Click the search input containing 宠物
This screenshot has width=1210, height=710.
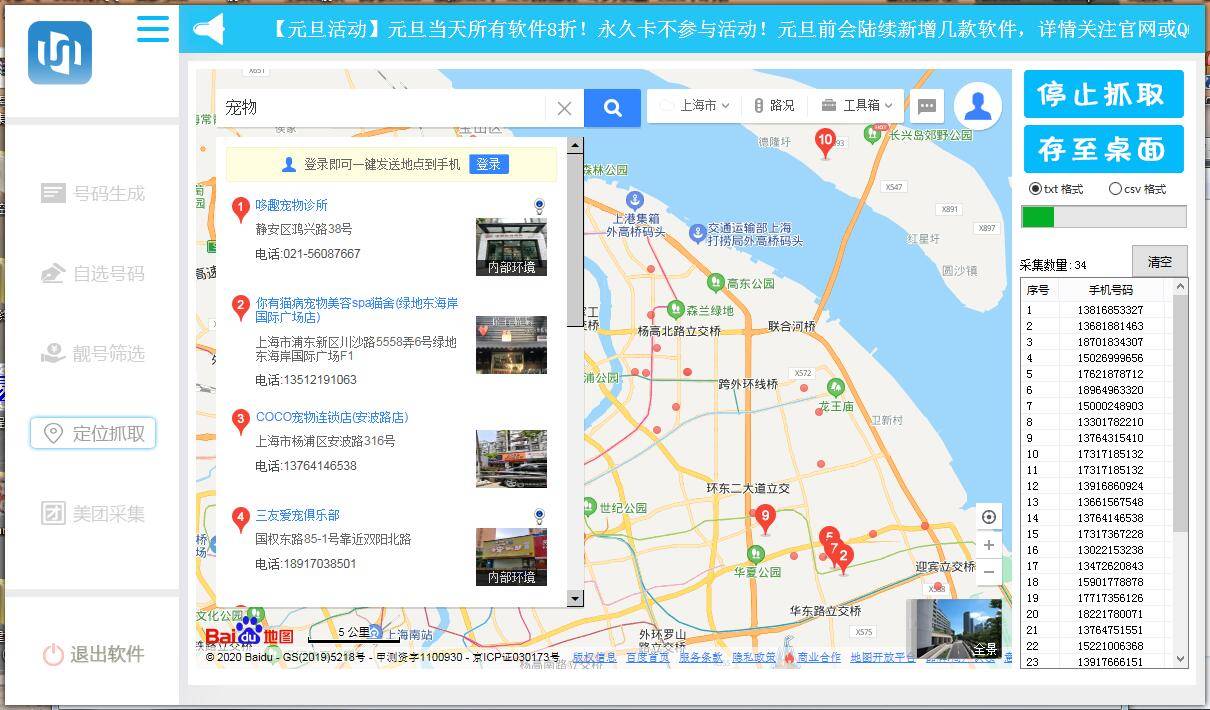click(x=381, y=108)
